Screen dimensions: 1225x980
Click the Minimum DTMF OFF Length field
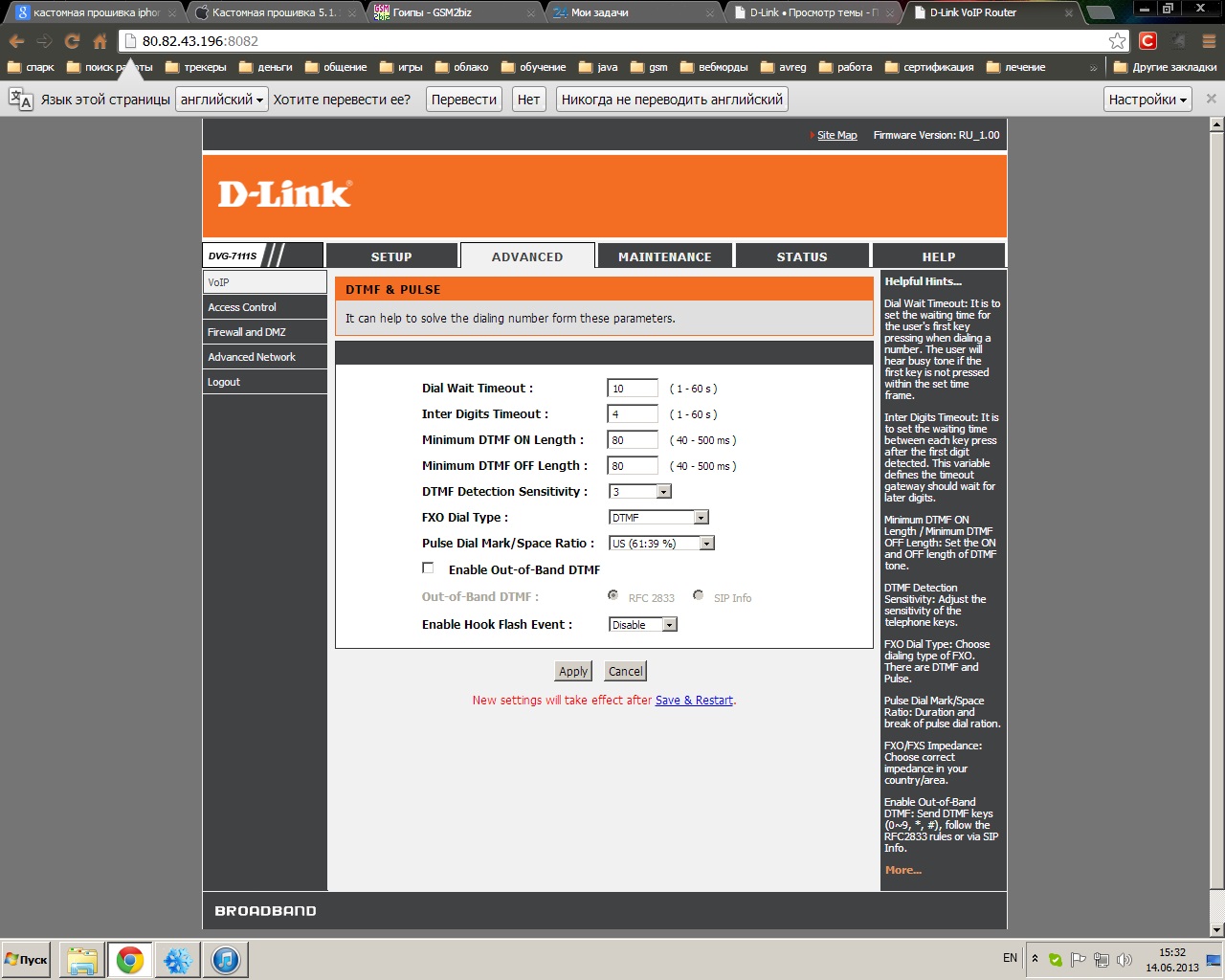coord(633,466)
